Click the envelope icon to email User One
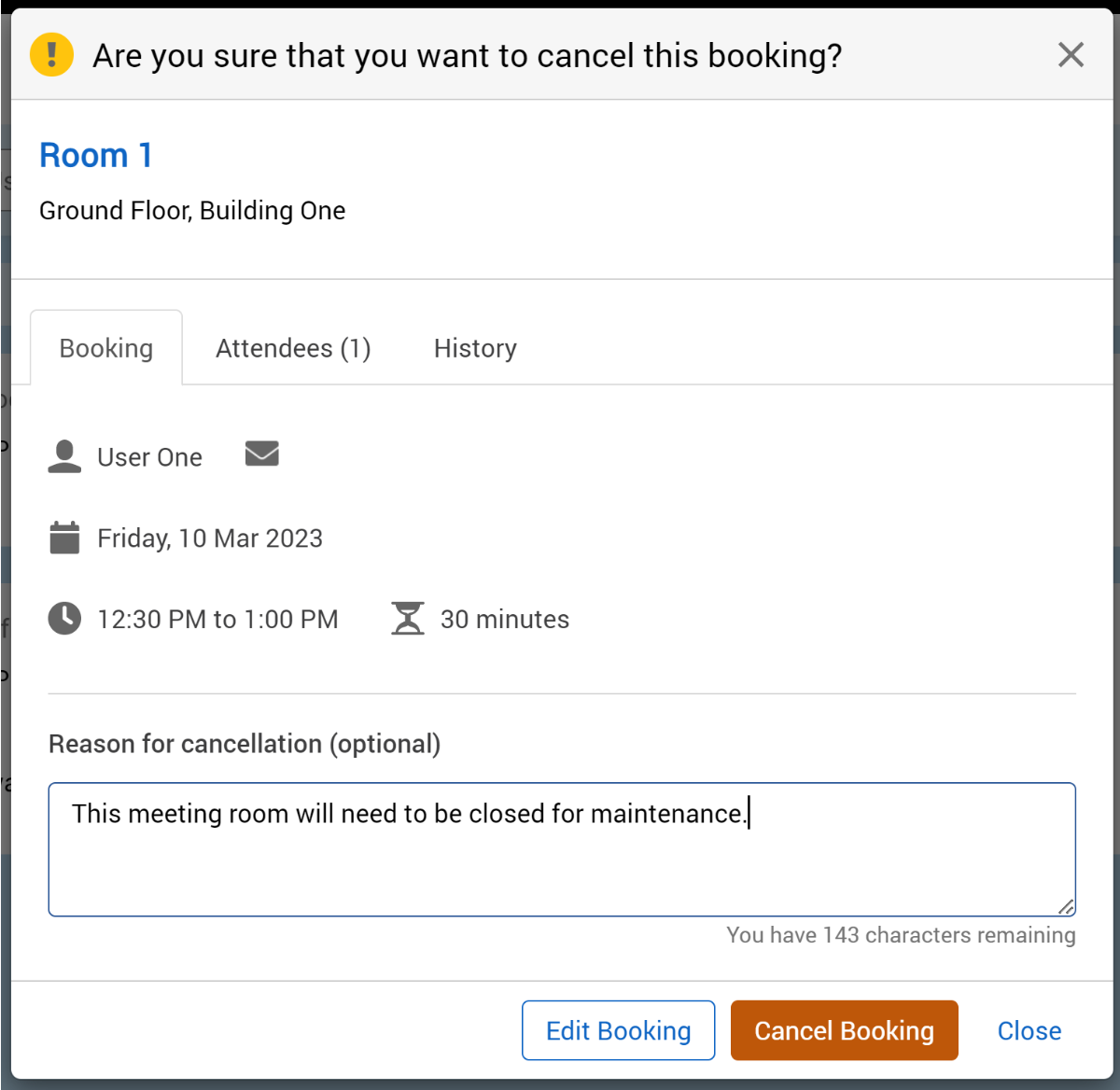The height and width of the screenshot is (1090, 1120). point(261,454)
